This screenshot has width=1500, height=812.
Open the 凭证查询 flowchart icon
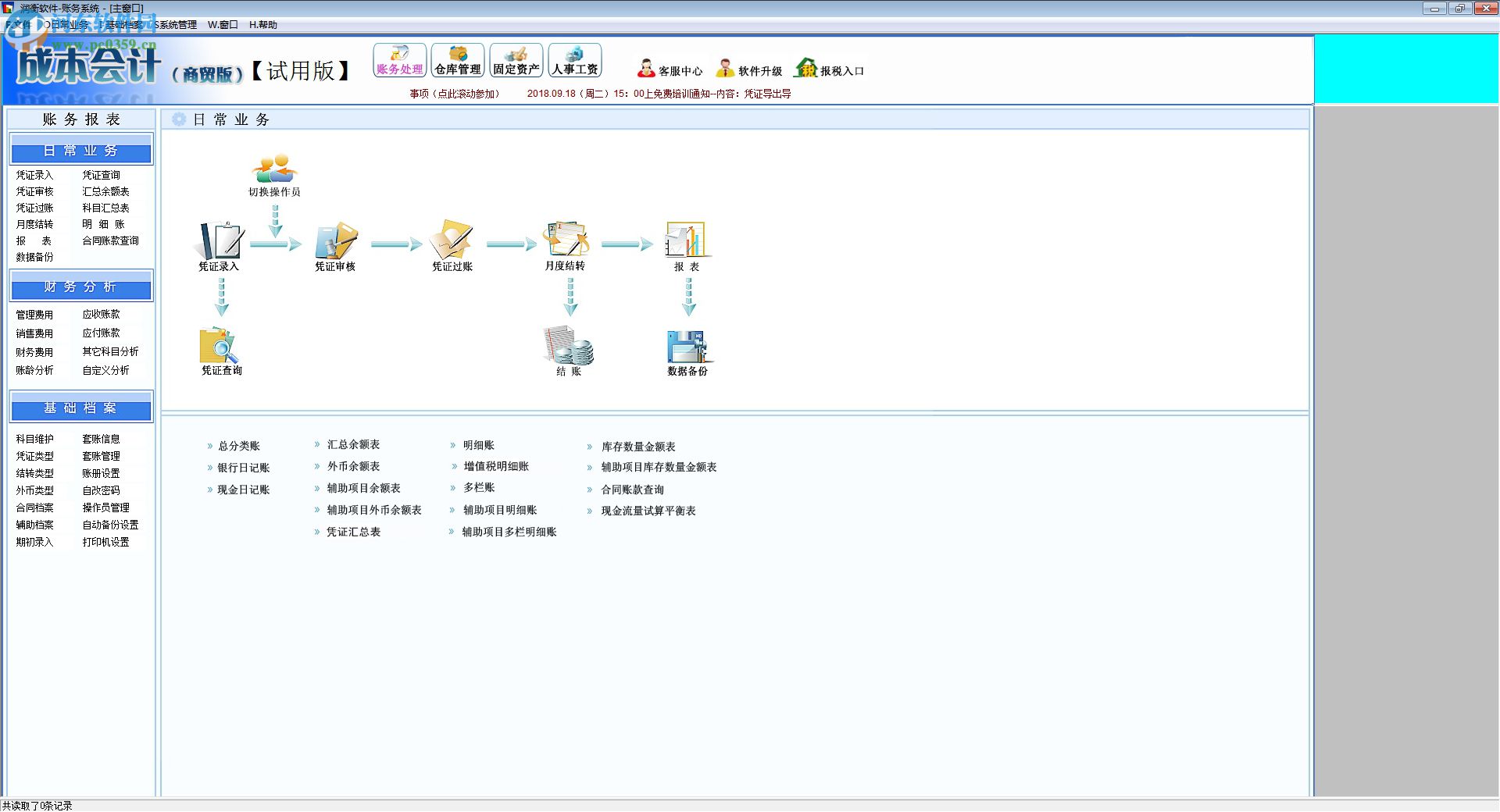[x=221, y=351]
